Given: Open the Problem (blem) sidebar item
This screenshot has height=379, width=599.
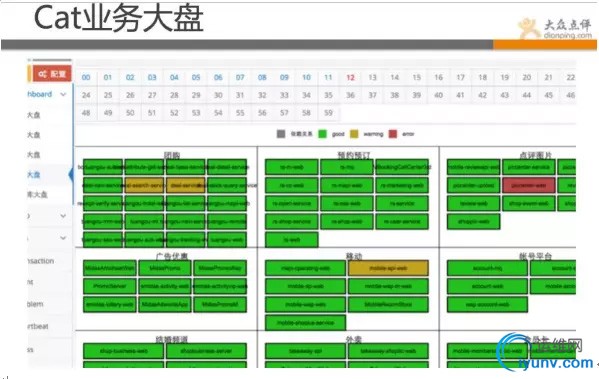Looking at the screenshot, I should point(35,304).
